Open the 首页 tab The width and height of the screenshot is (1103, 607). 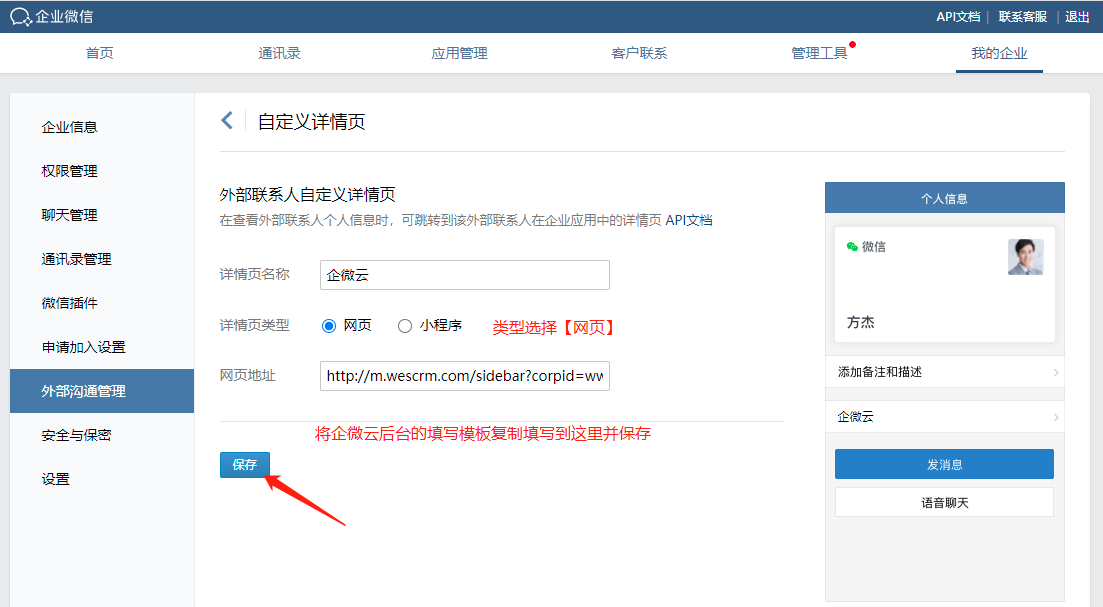coord(99,53)
